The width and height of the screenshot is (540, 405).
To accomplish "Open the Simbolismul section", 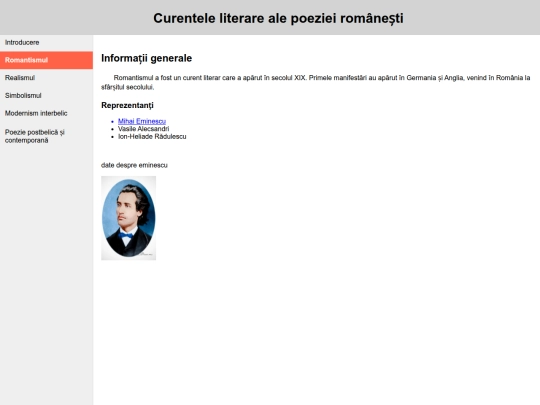I will pyautogui.click(x=46, y=96).
